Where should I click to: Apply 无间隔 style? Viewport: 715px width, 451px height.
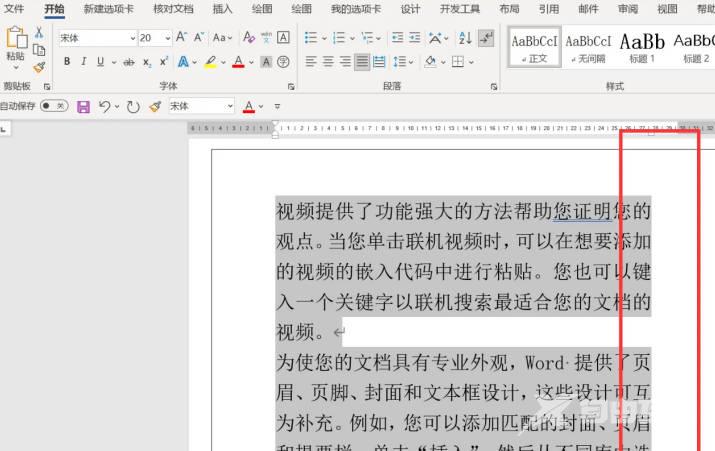588,47
